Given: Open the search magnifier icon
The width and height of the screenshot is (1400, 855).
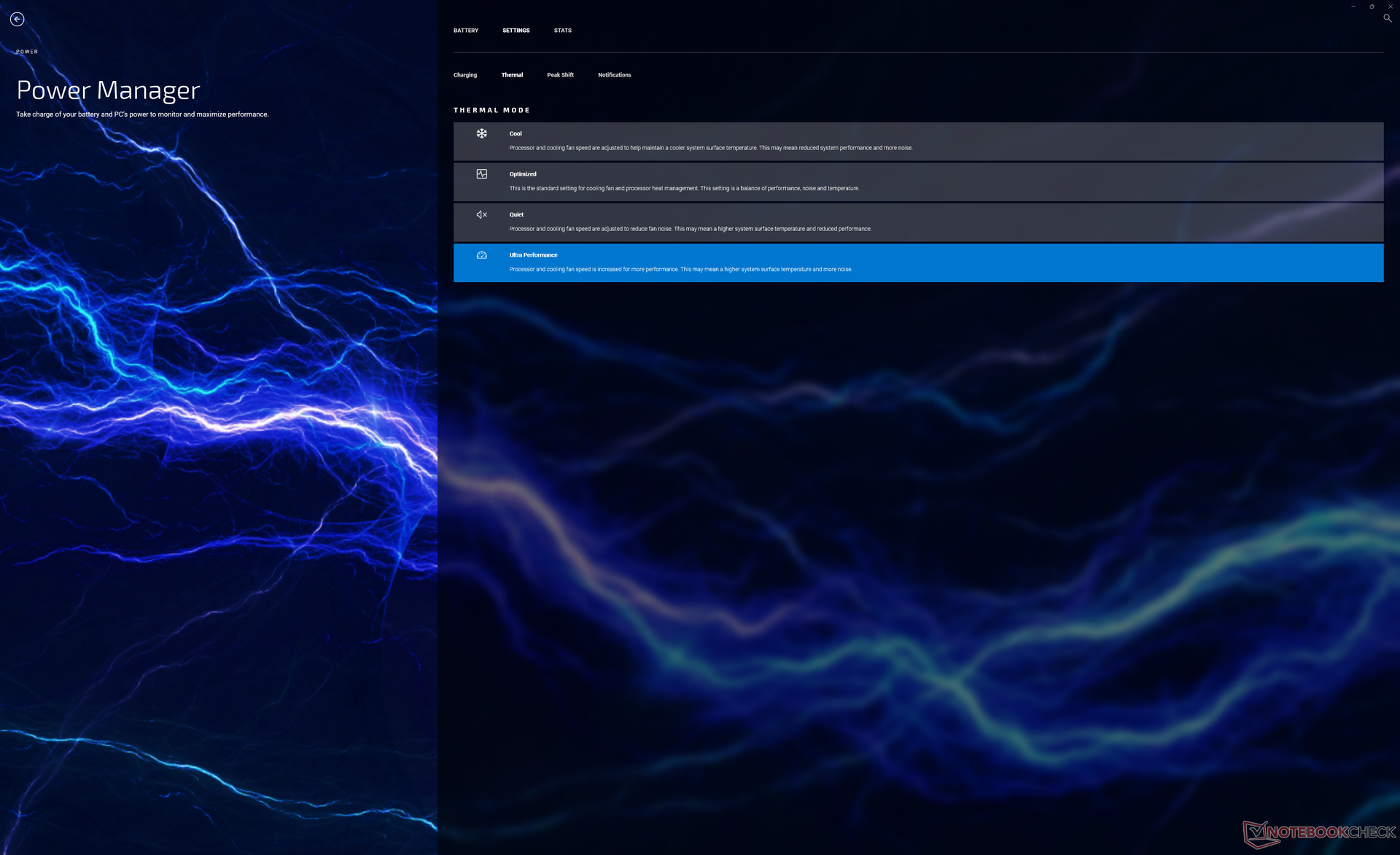Looking at the screenshot, I should 1387,18.
